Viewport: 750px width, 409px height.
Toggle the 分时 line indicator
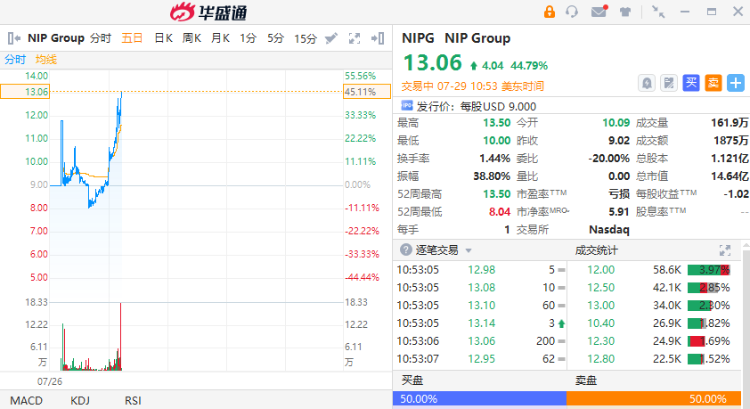click(15, 59)
